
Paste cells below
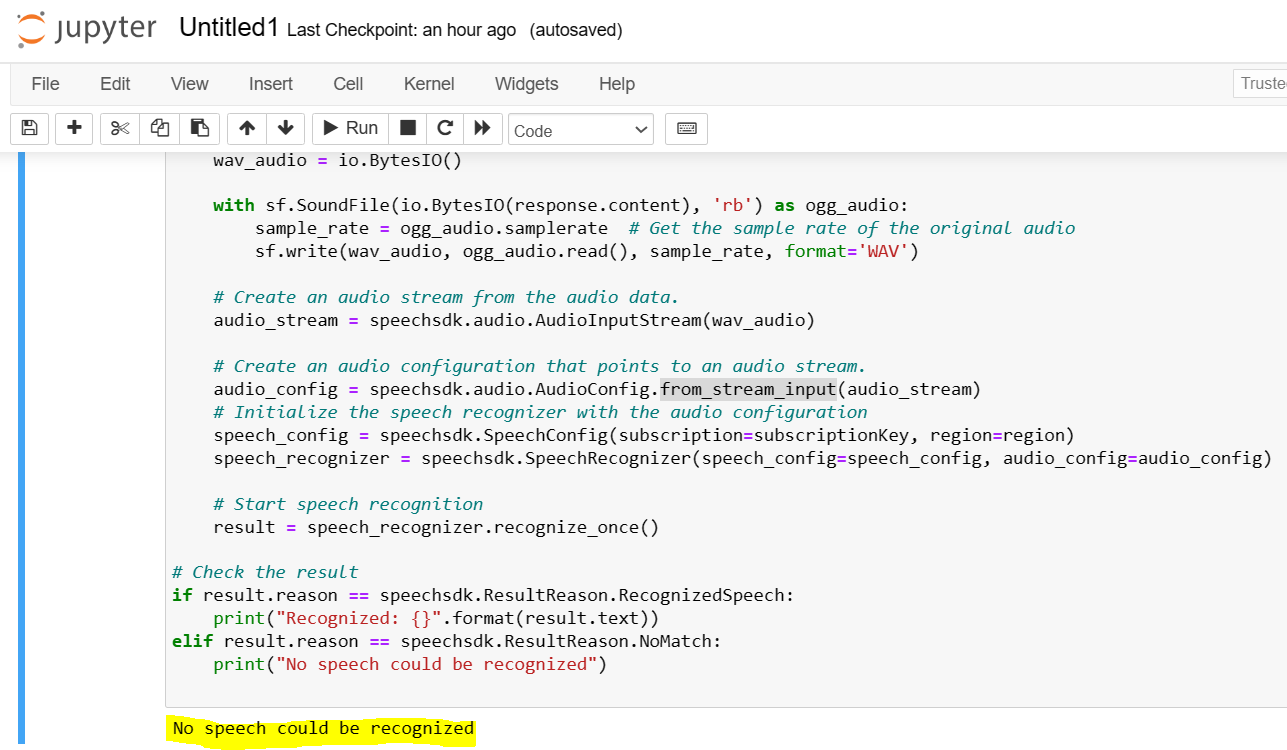coord(200,128)
